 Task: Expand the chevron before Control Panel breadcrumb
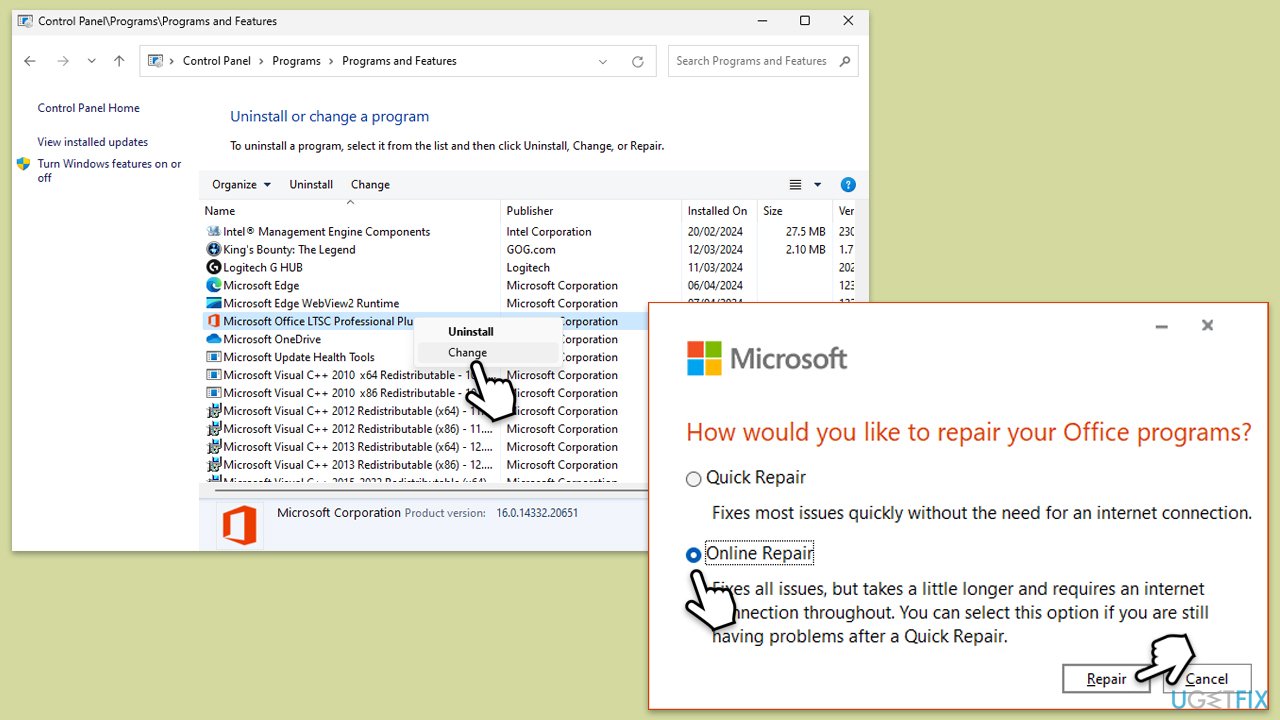[x=173, y=61]
